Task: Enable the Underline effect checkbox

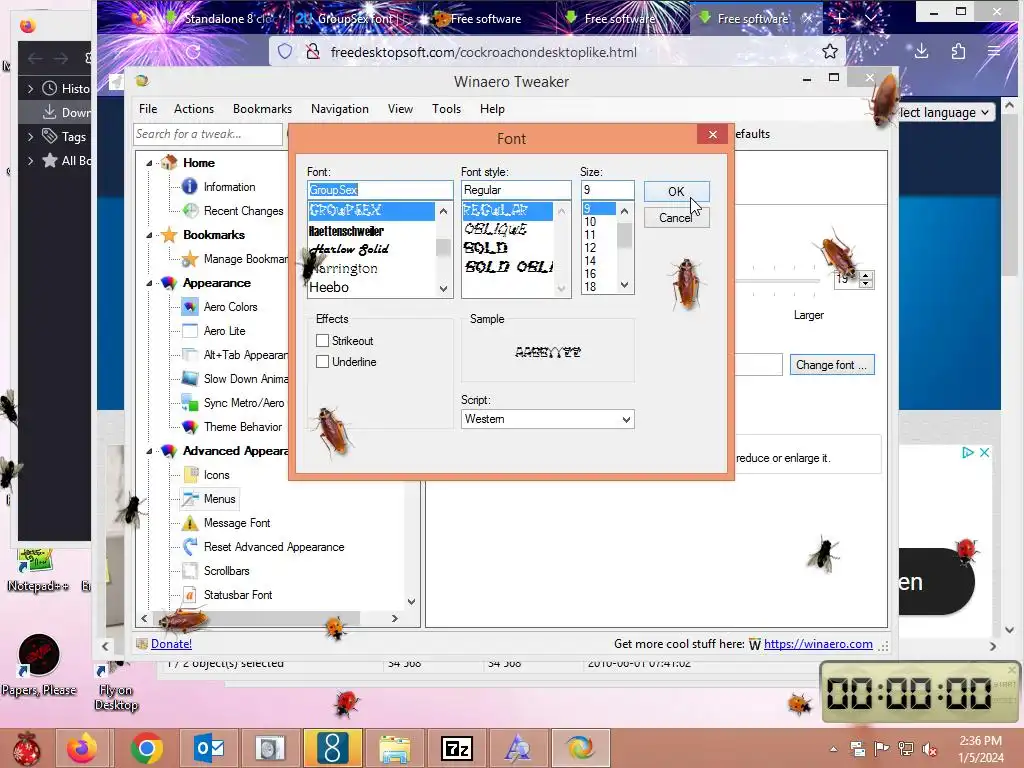Action: coord(322,361)
